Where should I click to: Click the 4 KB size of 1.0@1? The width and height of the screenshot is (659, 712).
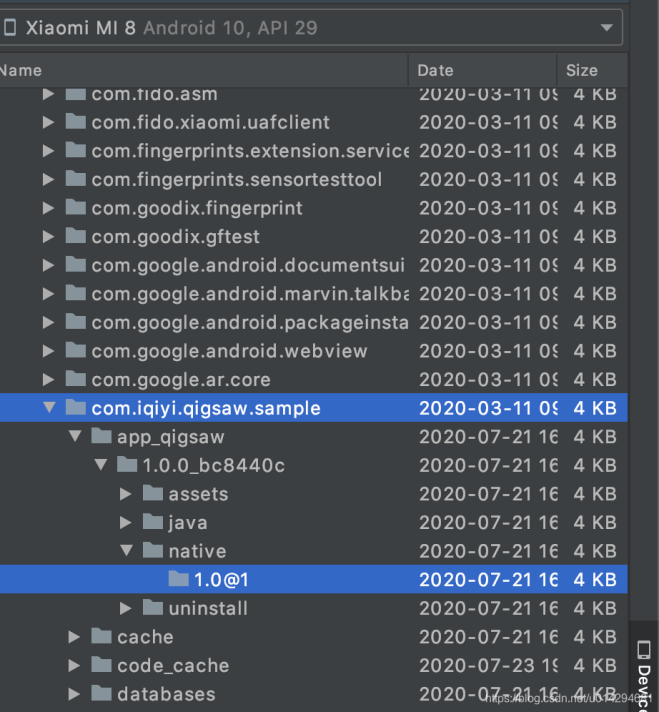coord(595,580)
